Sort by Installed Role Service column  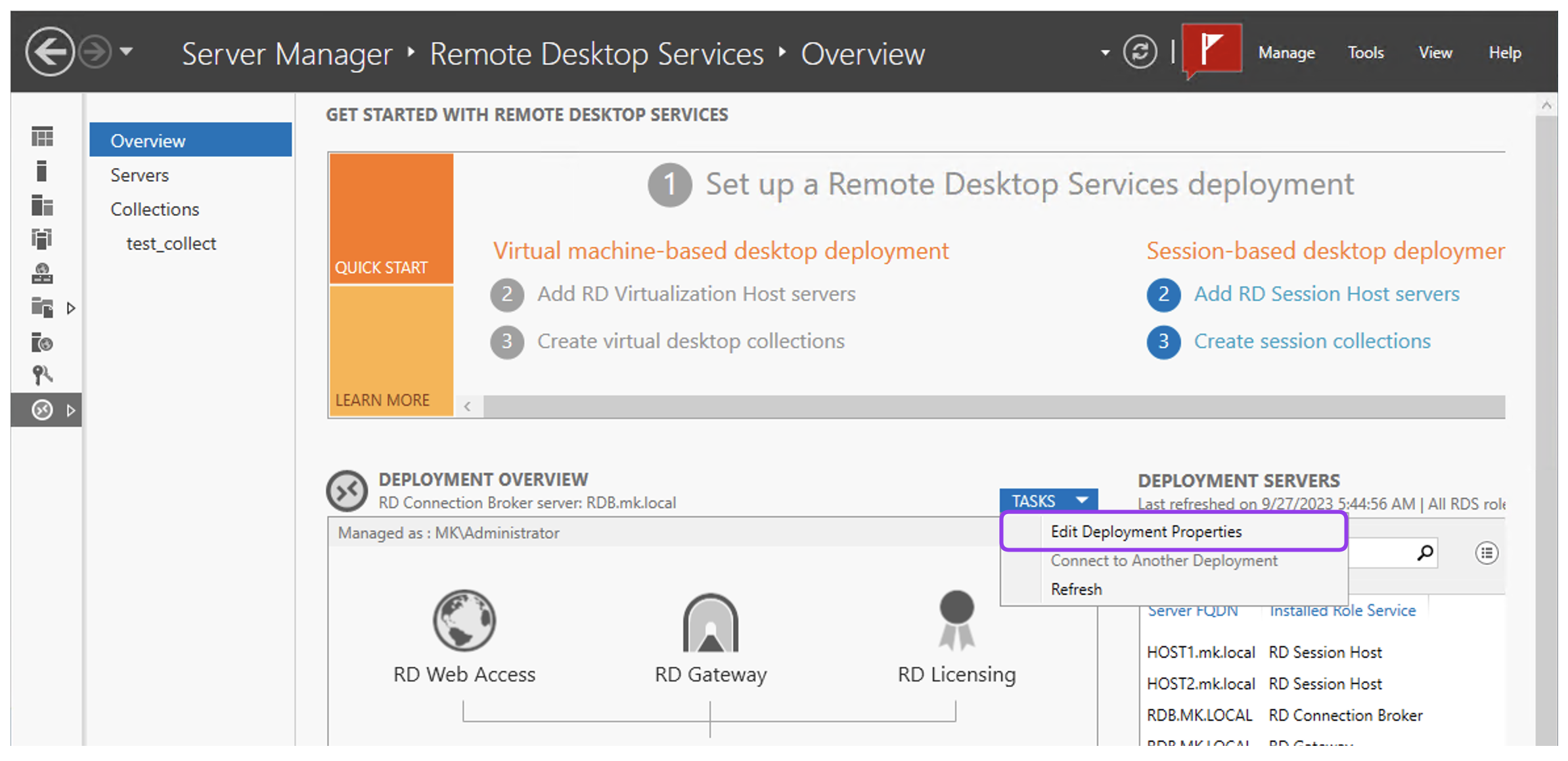point(1342,610)
